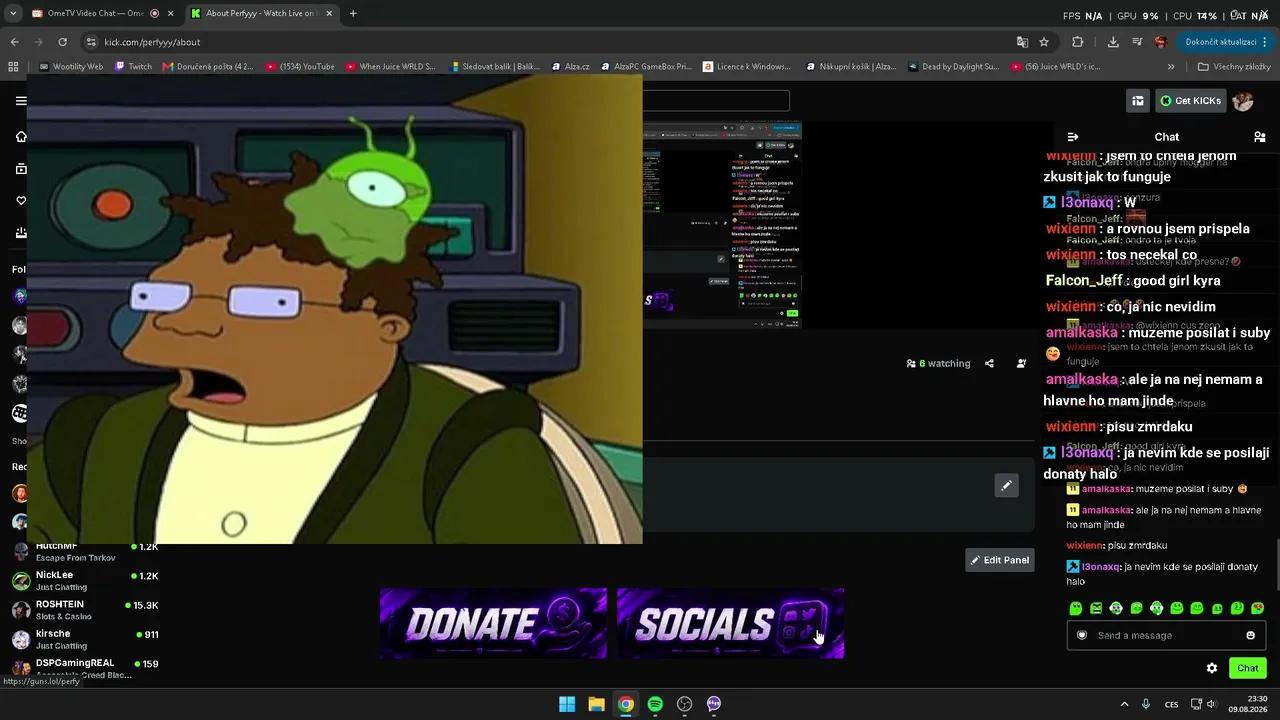1280x720 pixels.
Task: Open the Kick sidebar hamburger menu
Action: [x=21, y=101]
